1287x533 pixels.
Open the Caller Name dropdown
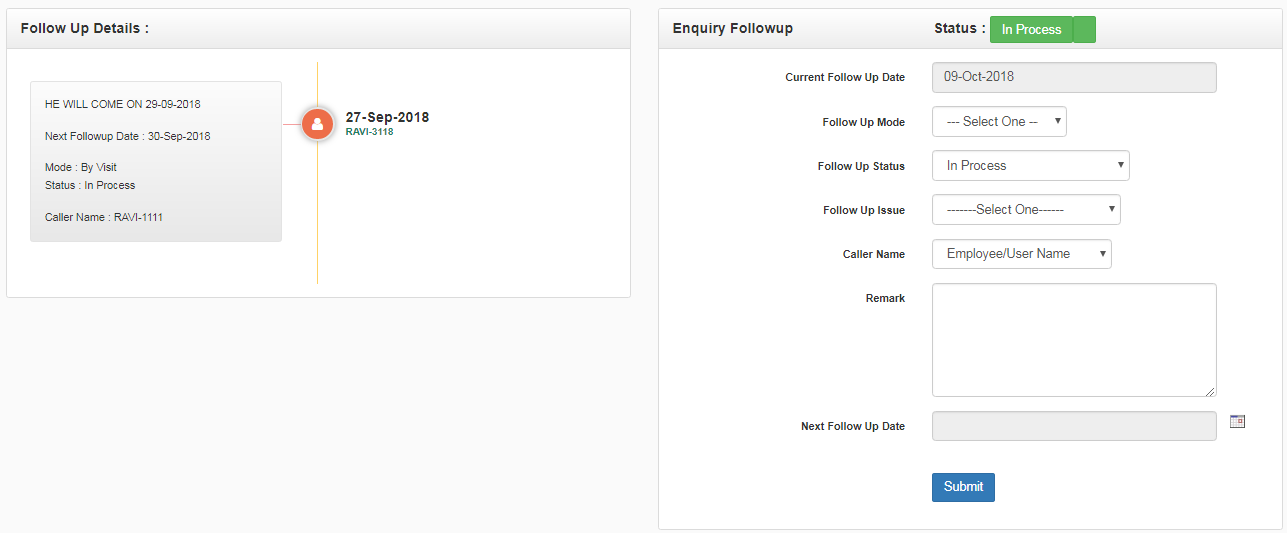(1021, 254)
